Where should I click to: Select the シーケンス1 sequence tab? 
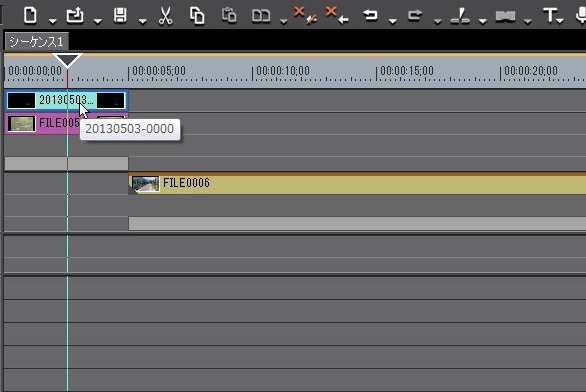[x=36, y=41]
